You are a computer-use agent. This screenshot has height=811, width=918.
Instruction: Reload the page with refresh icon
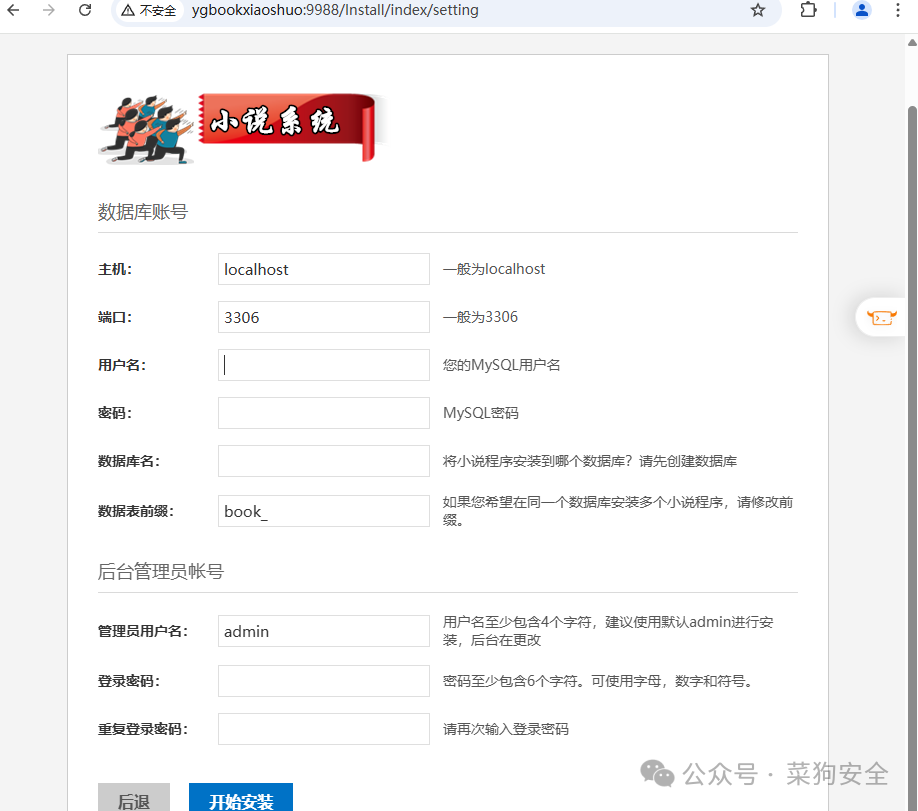tap(85, 10)
